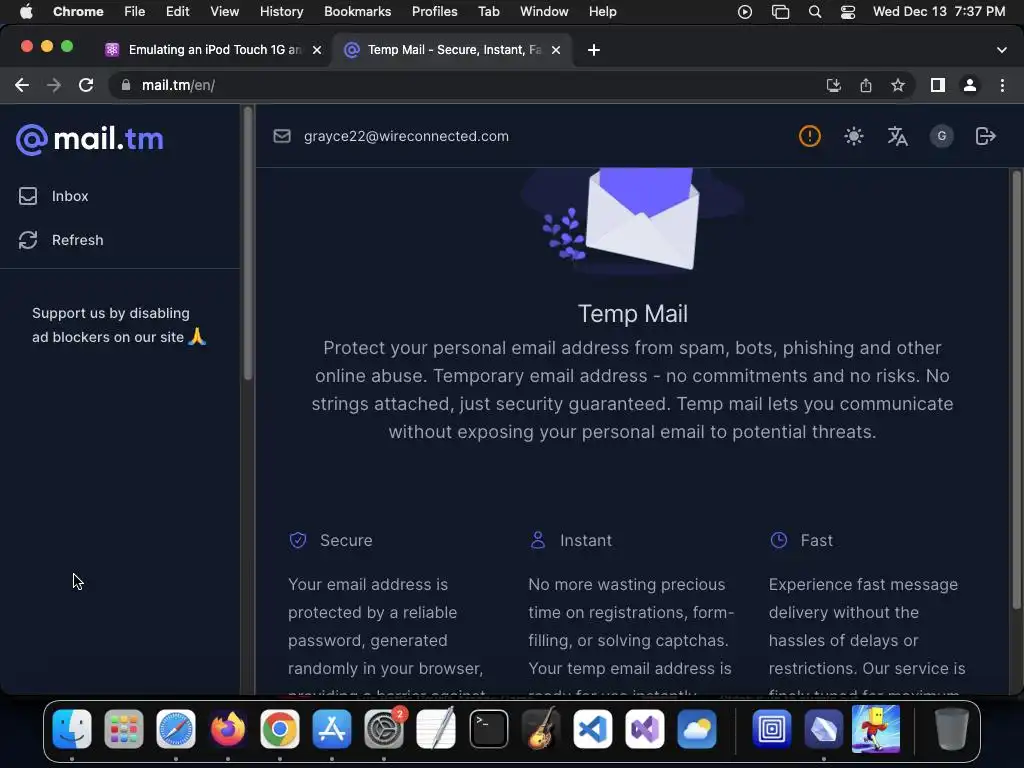Open the Trash in the Dock

click(x=952, y=728)
